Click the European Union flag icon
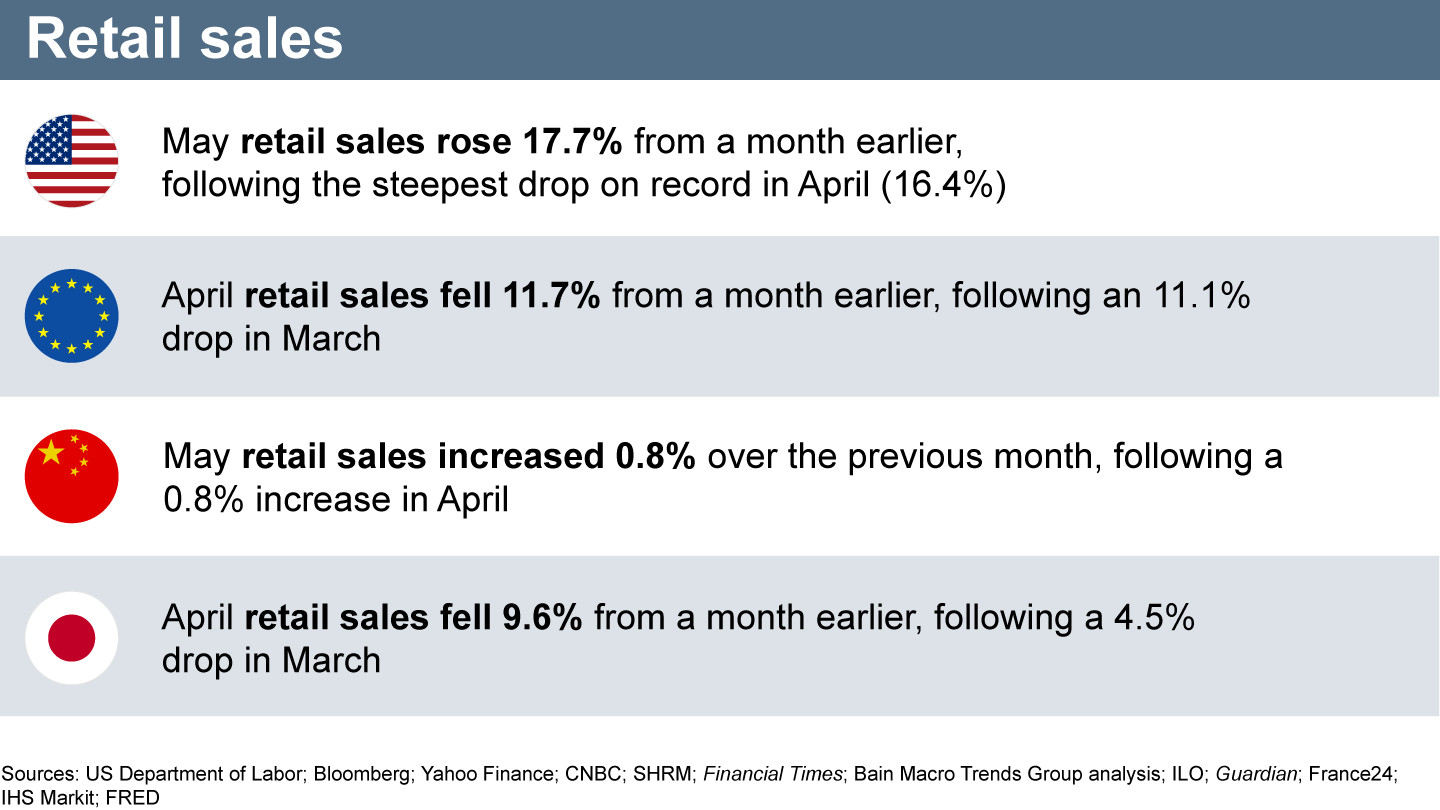 [72, 316]
